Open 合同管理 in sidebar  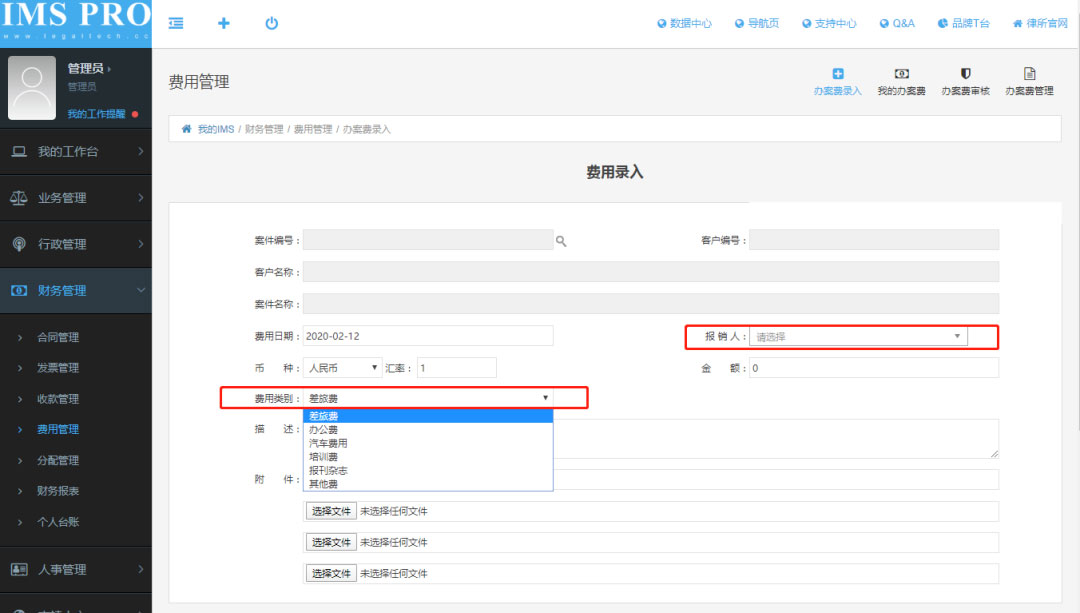[58, 338]
